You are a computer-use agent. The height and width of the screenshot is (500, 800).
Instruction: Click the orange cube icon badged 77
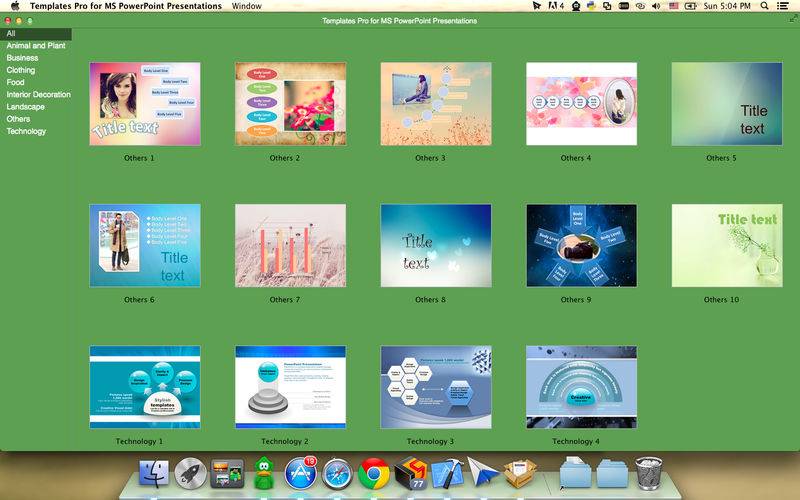(411, 473)
